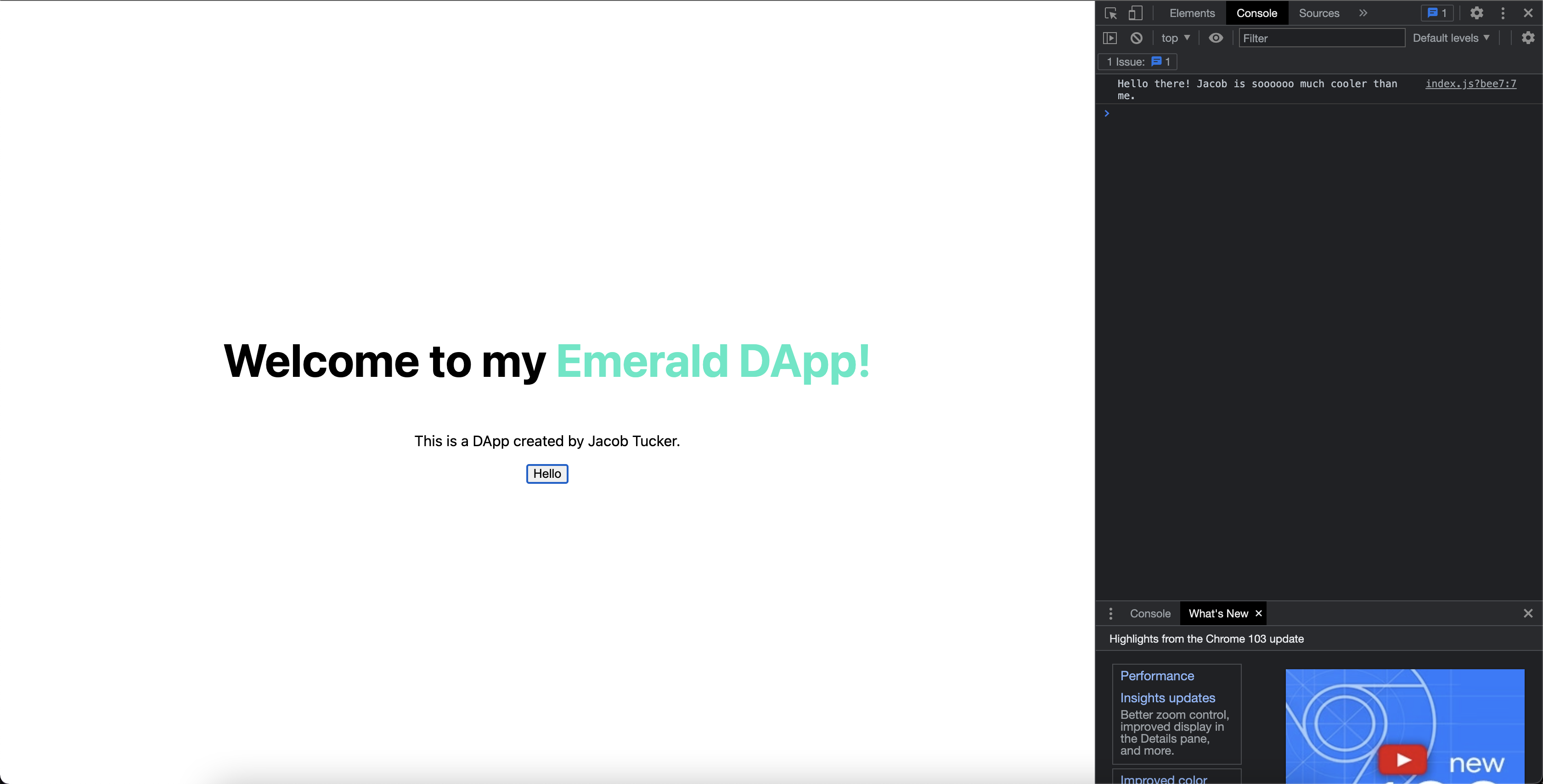Open console settings gear next to Default levels
The width and height of the screenshot is (1543, 784).
tap(1528, 38)
